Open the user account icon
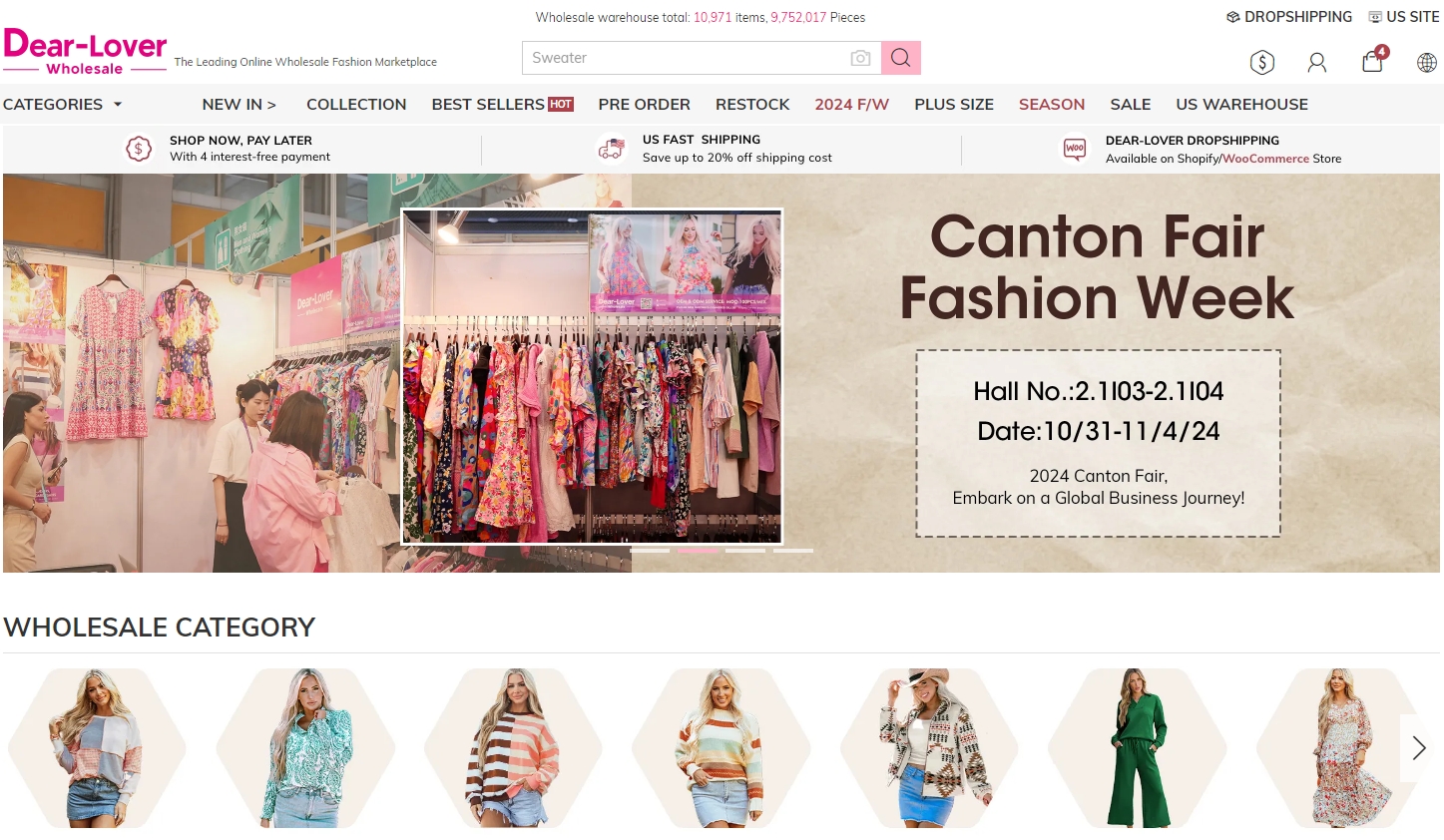The image size is (1444, 840). coord(1317,62)
